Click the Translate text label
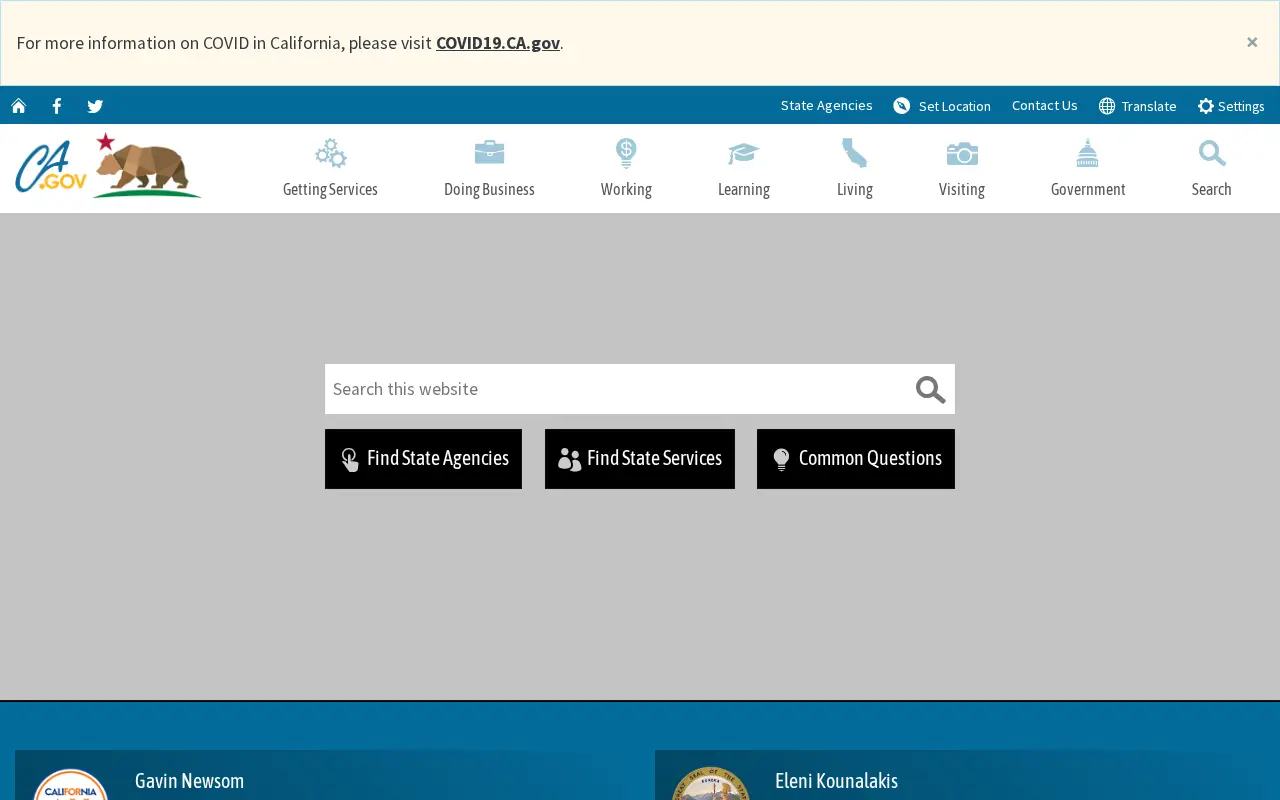Viewport: 1280px width, 800px height. [x=1149, y=106]
